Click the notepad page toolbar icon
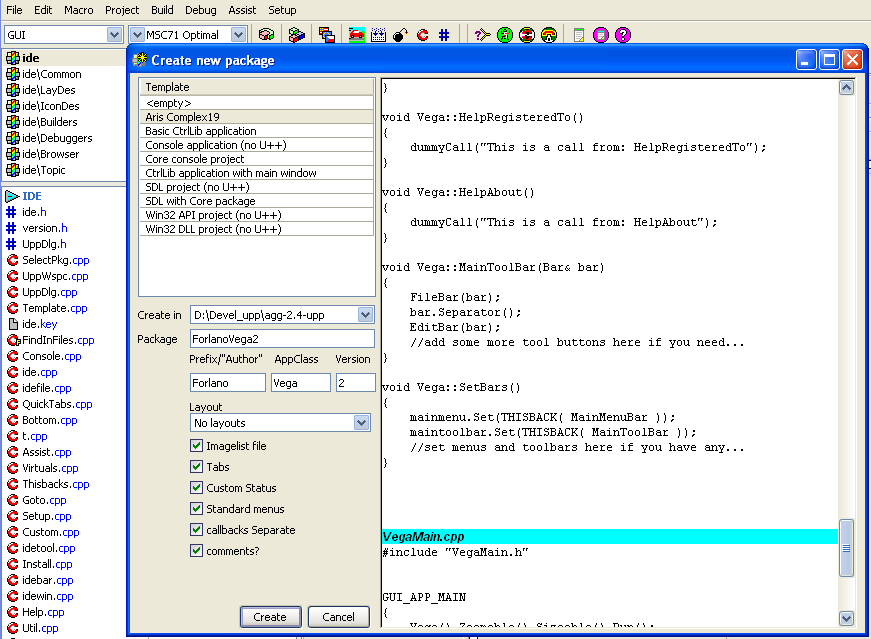Image resolution: width=871 pixels, height=639 pixels. tap(579, 35)
